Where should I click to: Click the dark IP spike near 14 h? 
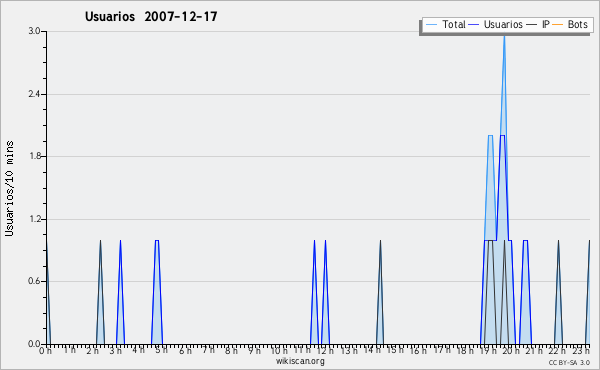pyautogui.click(x=380, y=291)
